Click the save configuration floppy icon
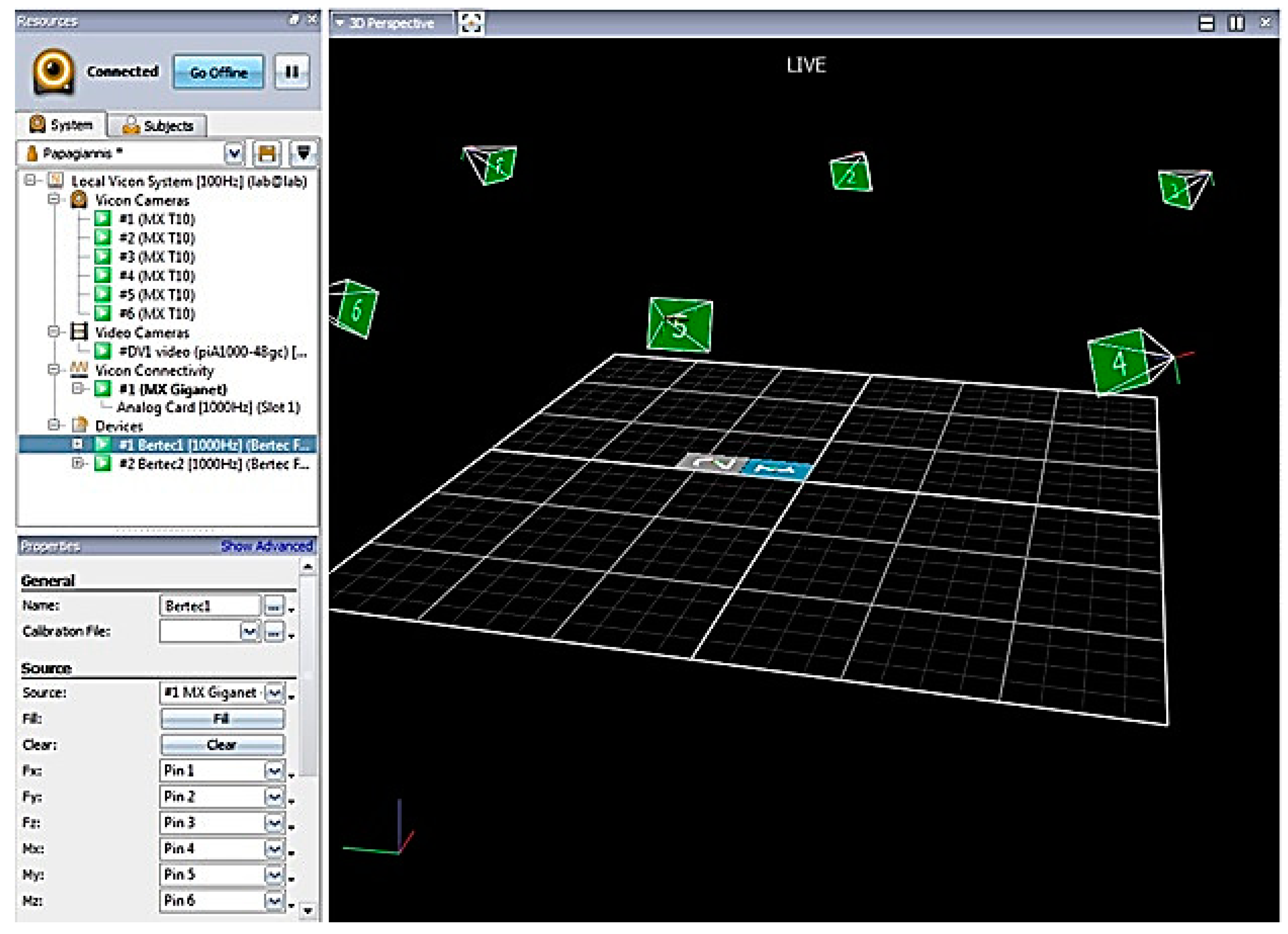This screenshot has width=1288, height=934. (x=267, y=153)
